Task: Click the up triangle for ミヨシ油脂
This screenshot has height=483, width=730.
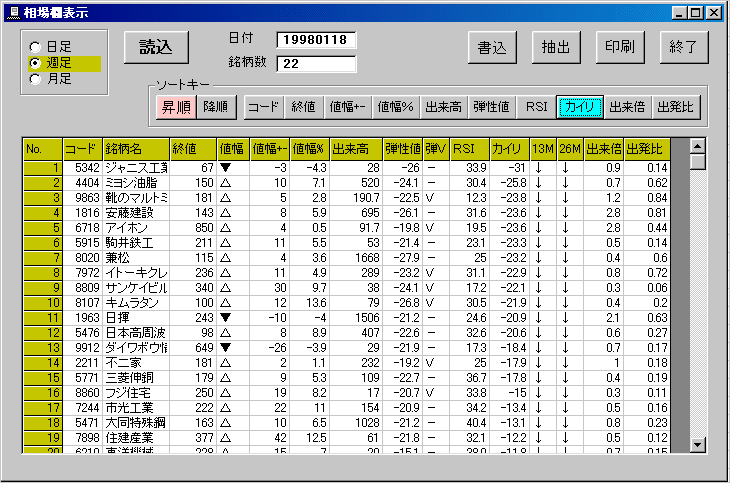Action: pyautogui.click(x=226, y=183)
